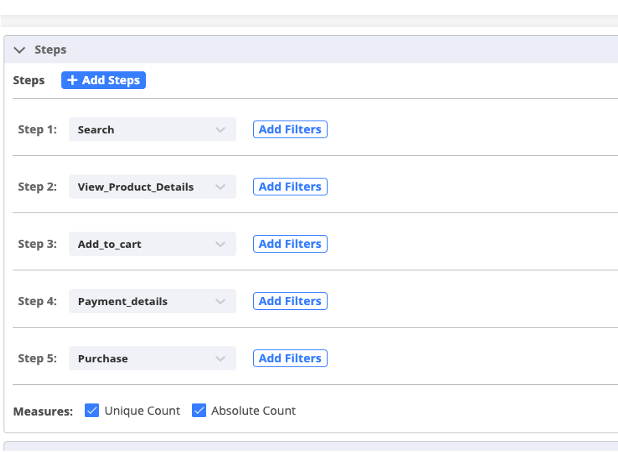
Task: Open the Step 5 Purchase dropdown
Action: click(x=152, y=358)
